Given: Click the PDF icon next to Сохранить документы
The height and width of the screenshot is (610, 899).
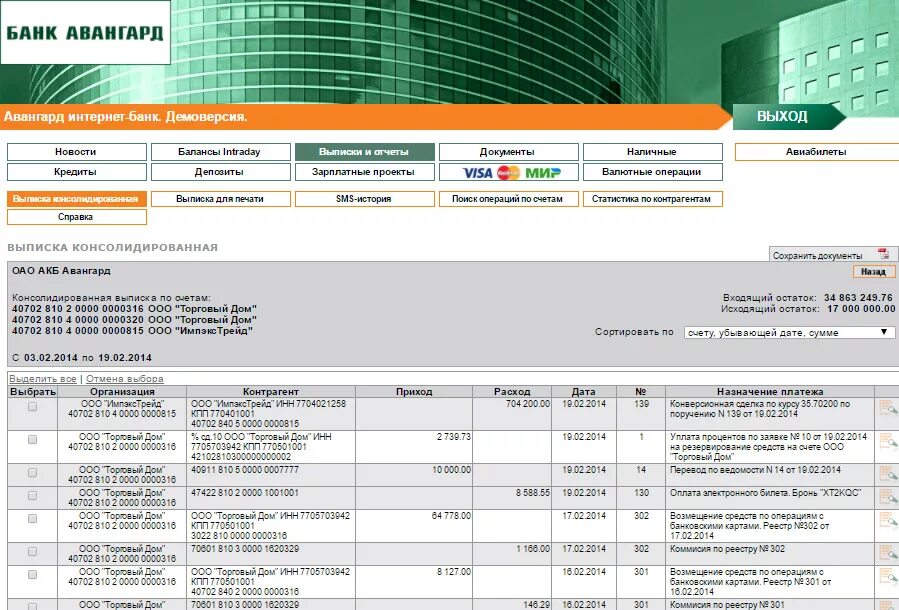Looking at the screenshot, I should tap(883, 254).
